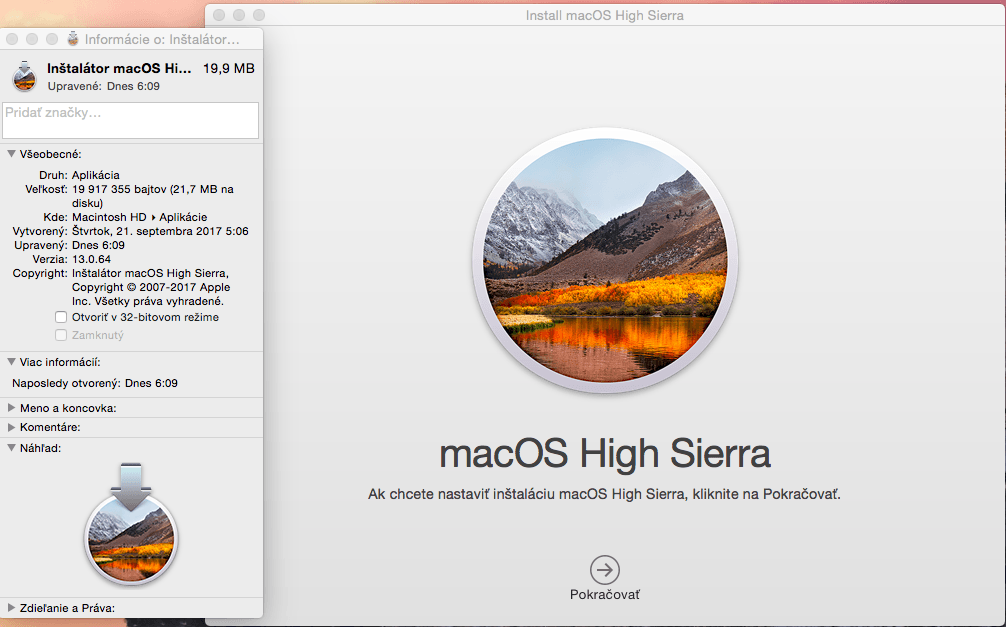This screenshot has width=1006, height=627.
Task: Click the Continue arrow icon in installer
Action: pyautogui.click(x=604, y=569)
